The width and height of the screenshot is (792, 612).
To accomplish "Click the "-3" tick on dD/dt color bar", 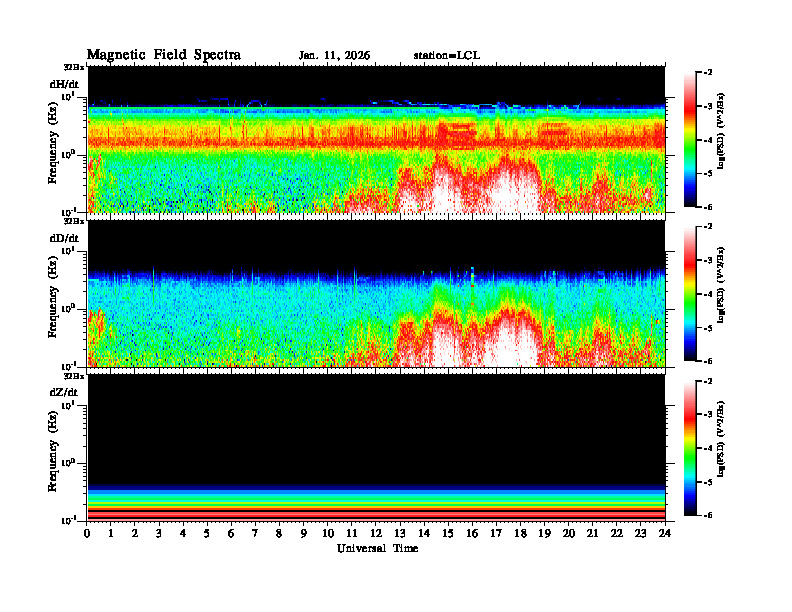I will click(x=708, y=260).
